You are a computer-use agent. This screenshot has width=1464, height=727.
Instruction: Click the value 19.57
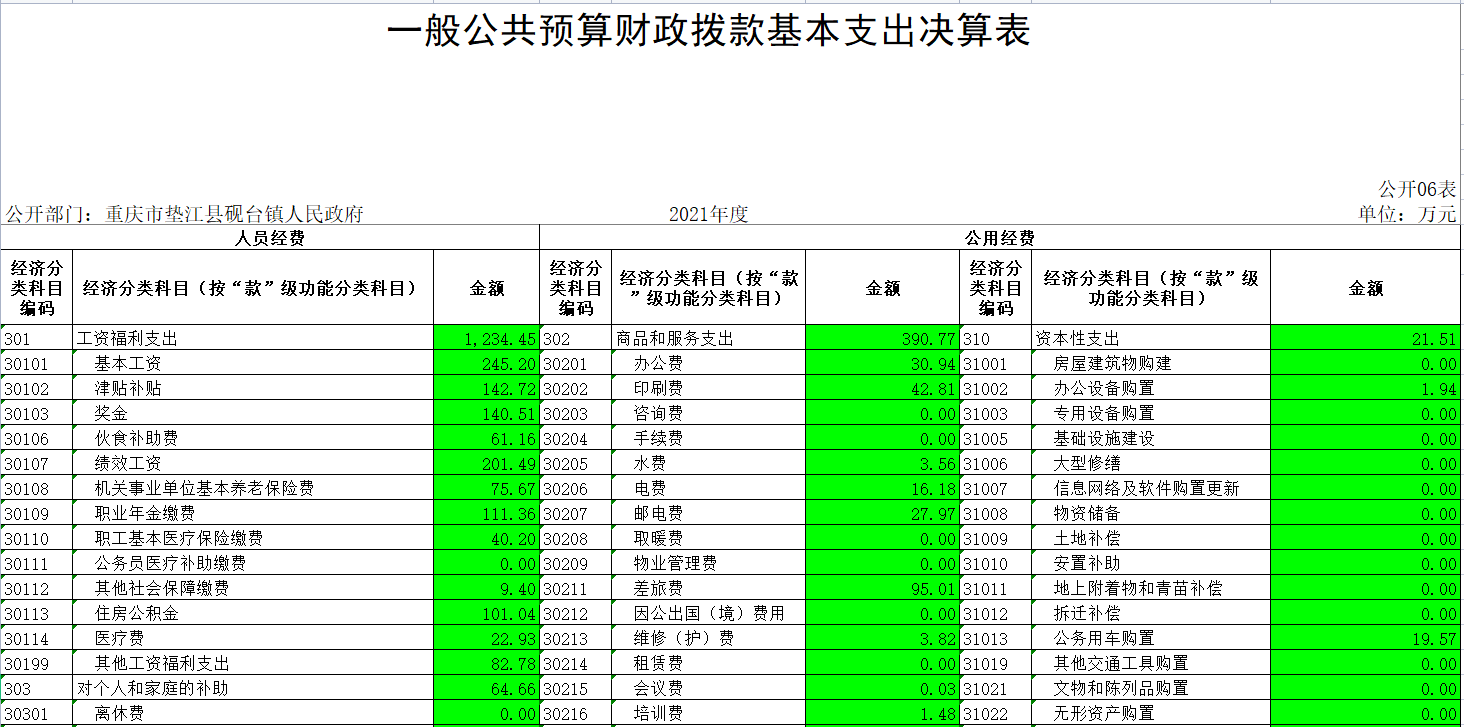[x=1366, y=638]
